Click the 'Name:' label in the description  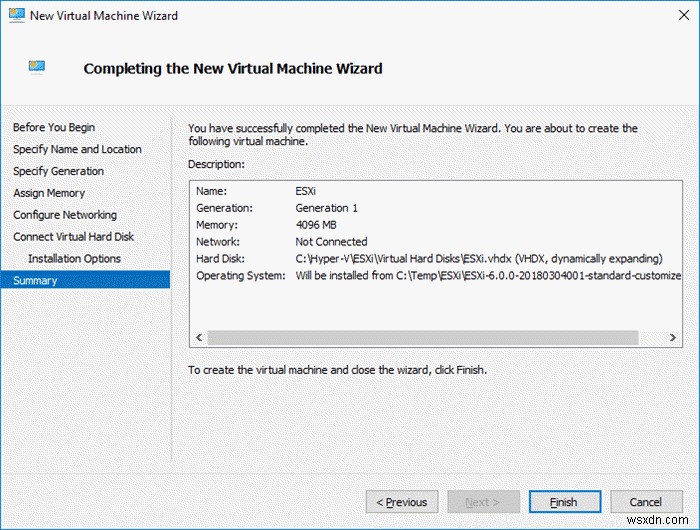(x=212, y=191)
